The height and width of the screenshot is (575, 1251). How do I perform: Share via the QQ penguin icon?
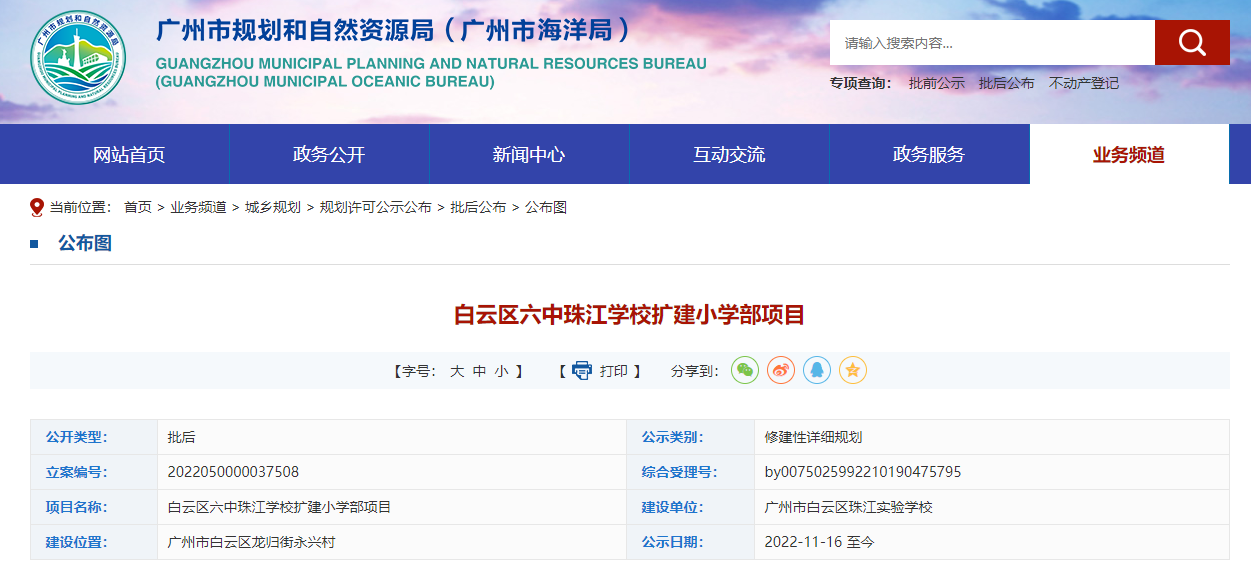click(817, 370)
